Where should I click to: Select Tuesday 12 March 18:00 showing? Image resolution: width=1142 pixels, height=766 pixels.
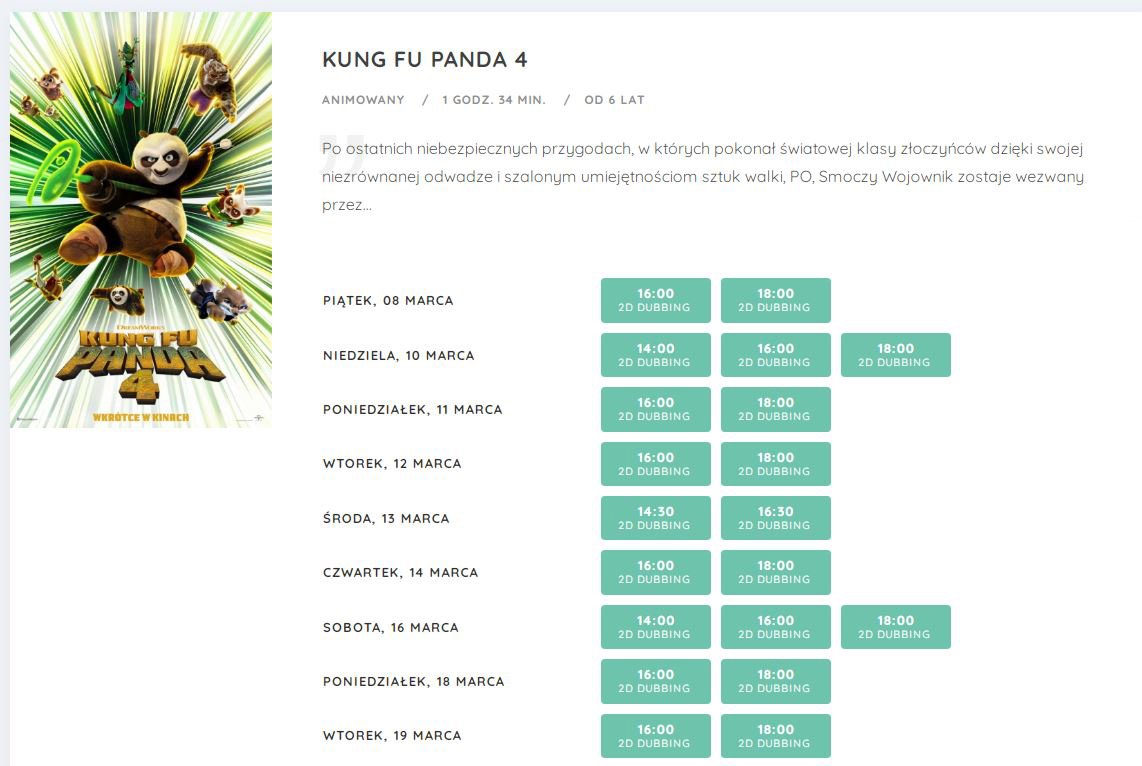click(776, 464)
